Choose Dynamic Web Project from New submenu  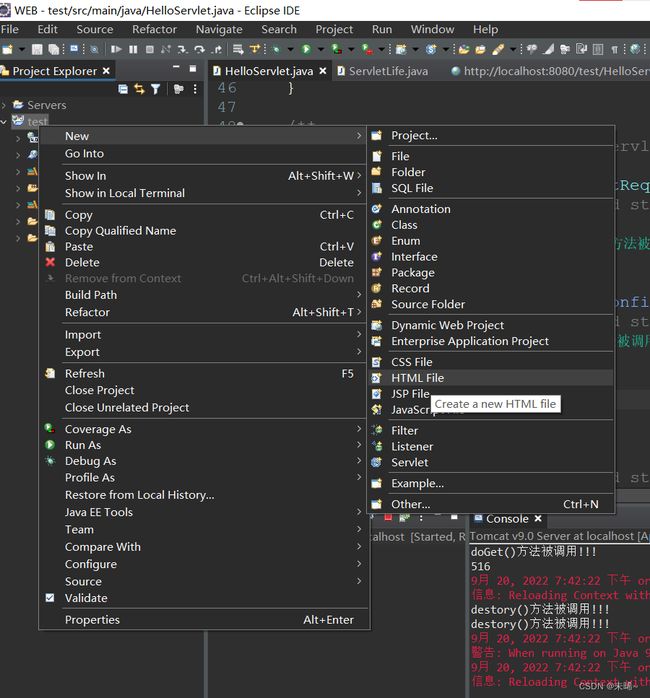(x=491, y=325)
